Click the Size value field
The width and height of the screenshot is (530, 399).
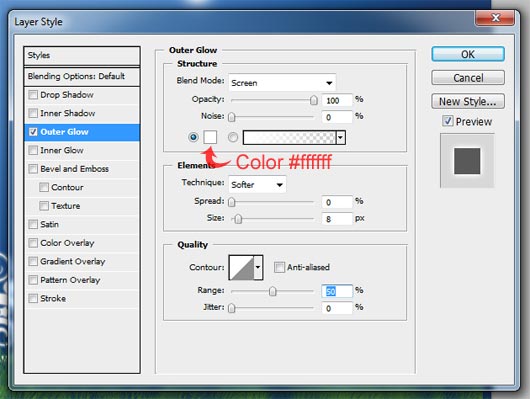(337, 219)
